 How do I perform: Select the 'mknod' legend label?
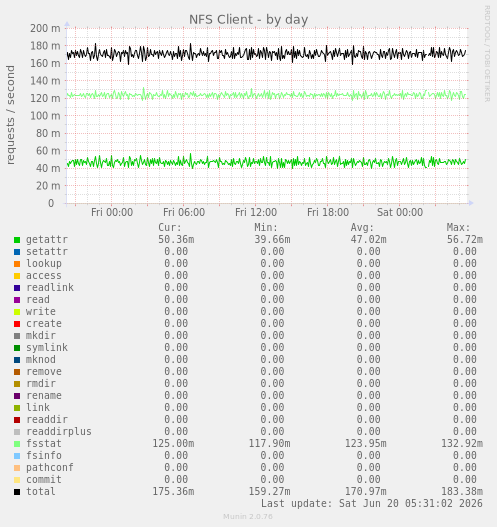pos(41,359)
